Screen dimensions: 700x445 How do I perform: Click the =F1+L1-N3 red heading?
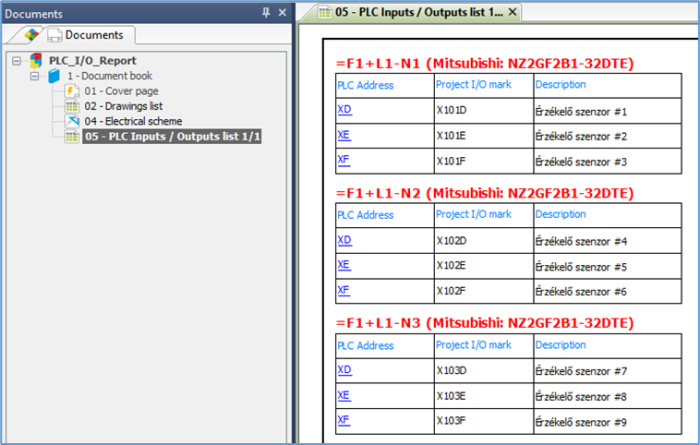pyautogui.click(x=485, y=323)
